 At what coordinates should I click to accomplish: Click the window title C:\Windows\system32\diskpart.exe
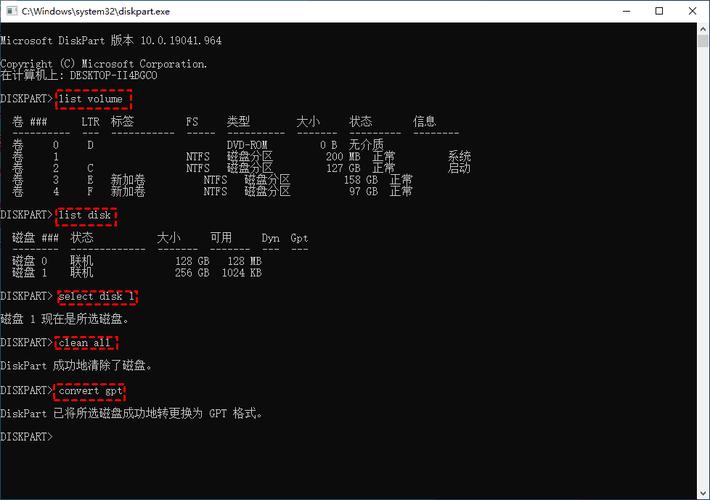coord(96,11)
